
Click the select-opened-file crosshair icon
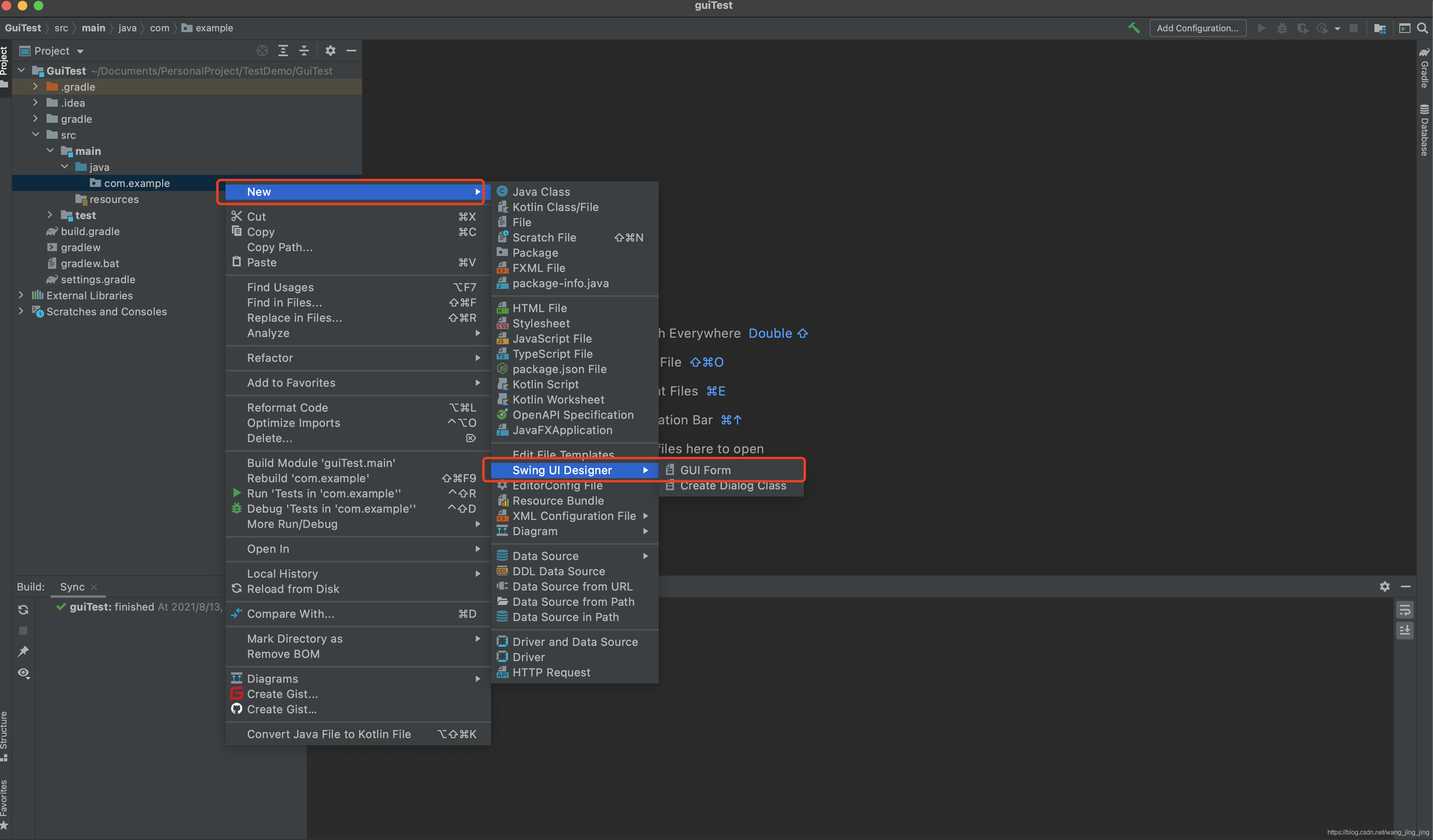tap(262, 51)
